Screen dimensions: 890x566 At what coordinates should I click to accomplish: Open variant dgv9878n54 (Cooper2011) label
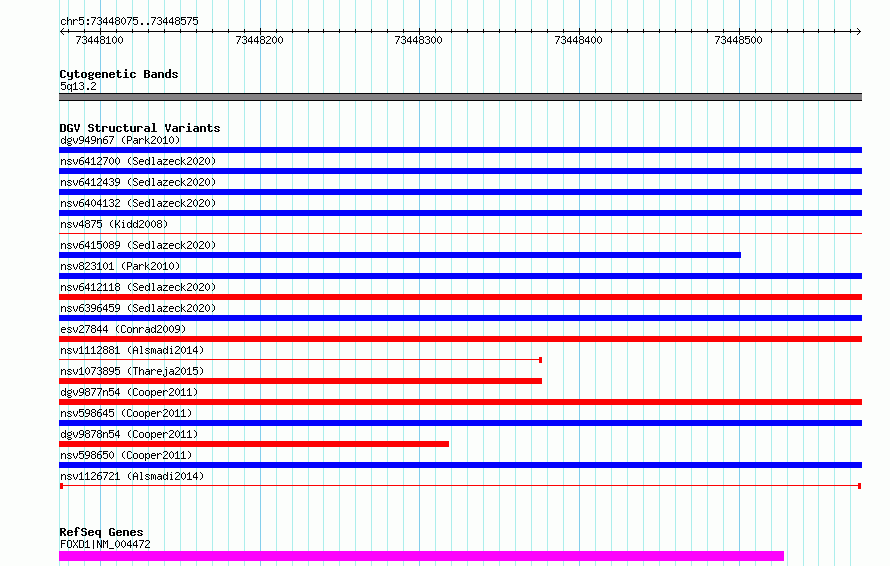point(129,434)
